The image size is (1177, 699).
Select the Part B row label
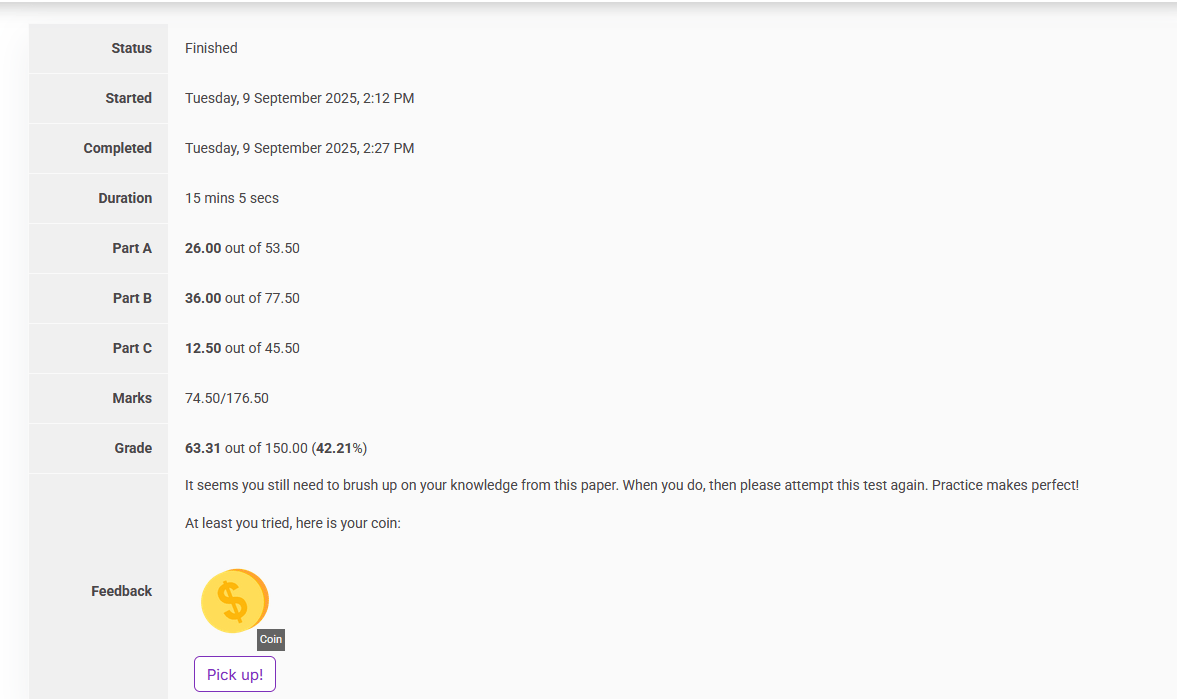[x=132, y=298]
